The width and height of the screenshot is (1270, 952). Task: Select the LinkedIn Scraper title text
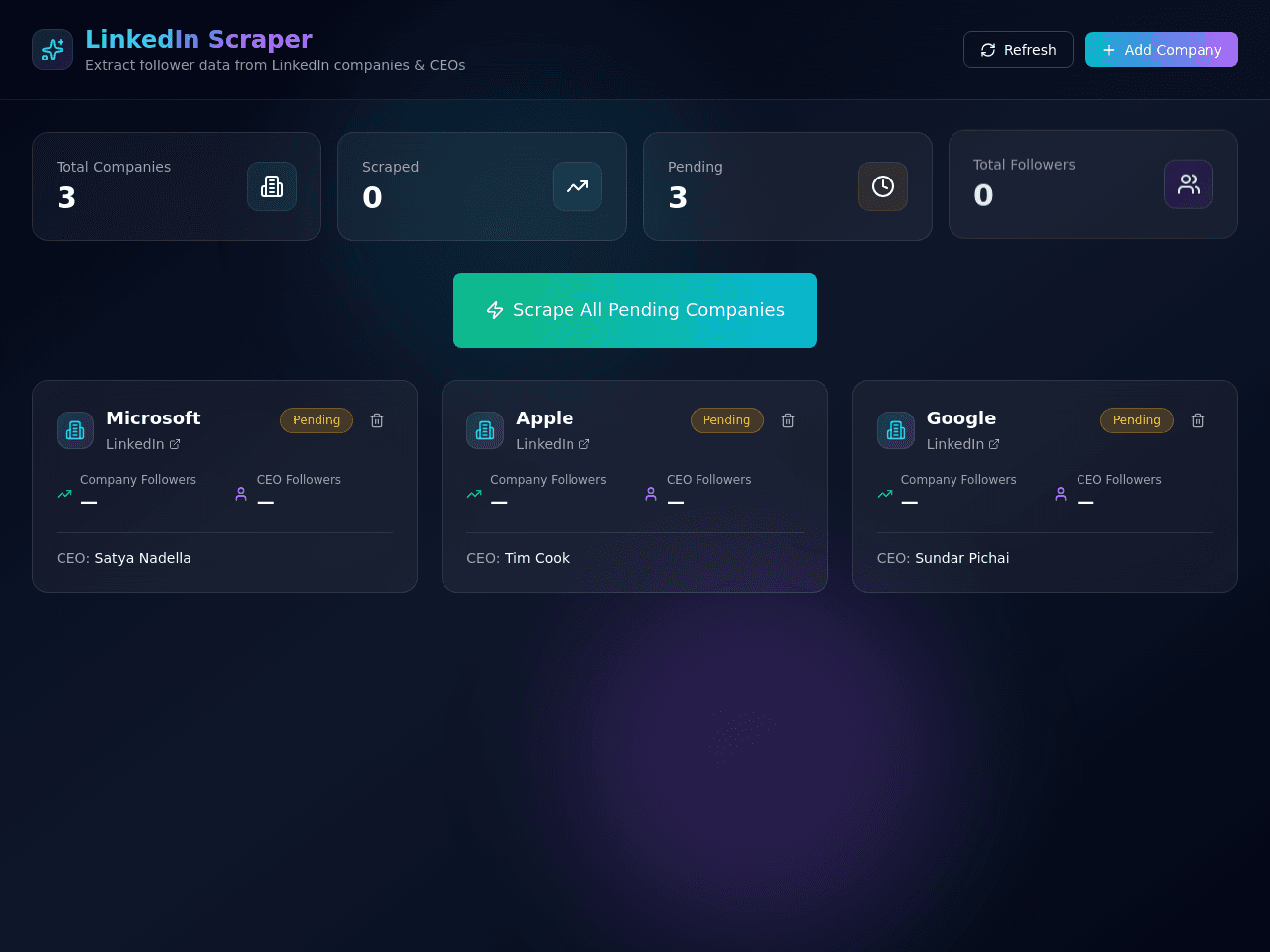point(198,39)
